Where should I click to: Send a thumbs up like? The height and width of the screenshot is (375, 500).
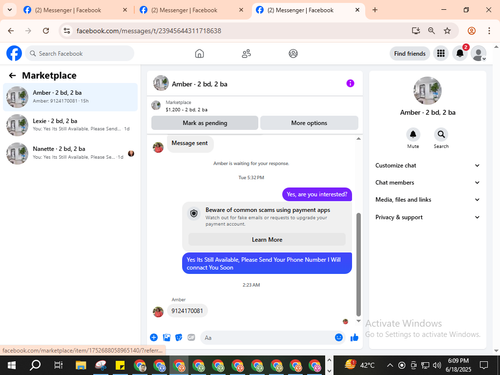(354, 337)
